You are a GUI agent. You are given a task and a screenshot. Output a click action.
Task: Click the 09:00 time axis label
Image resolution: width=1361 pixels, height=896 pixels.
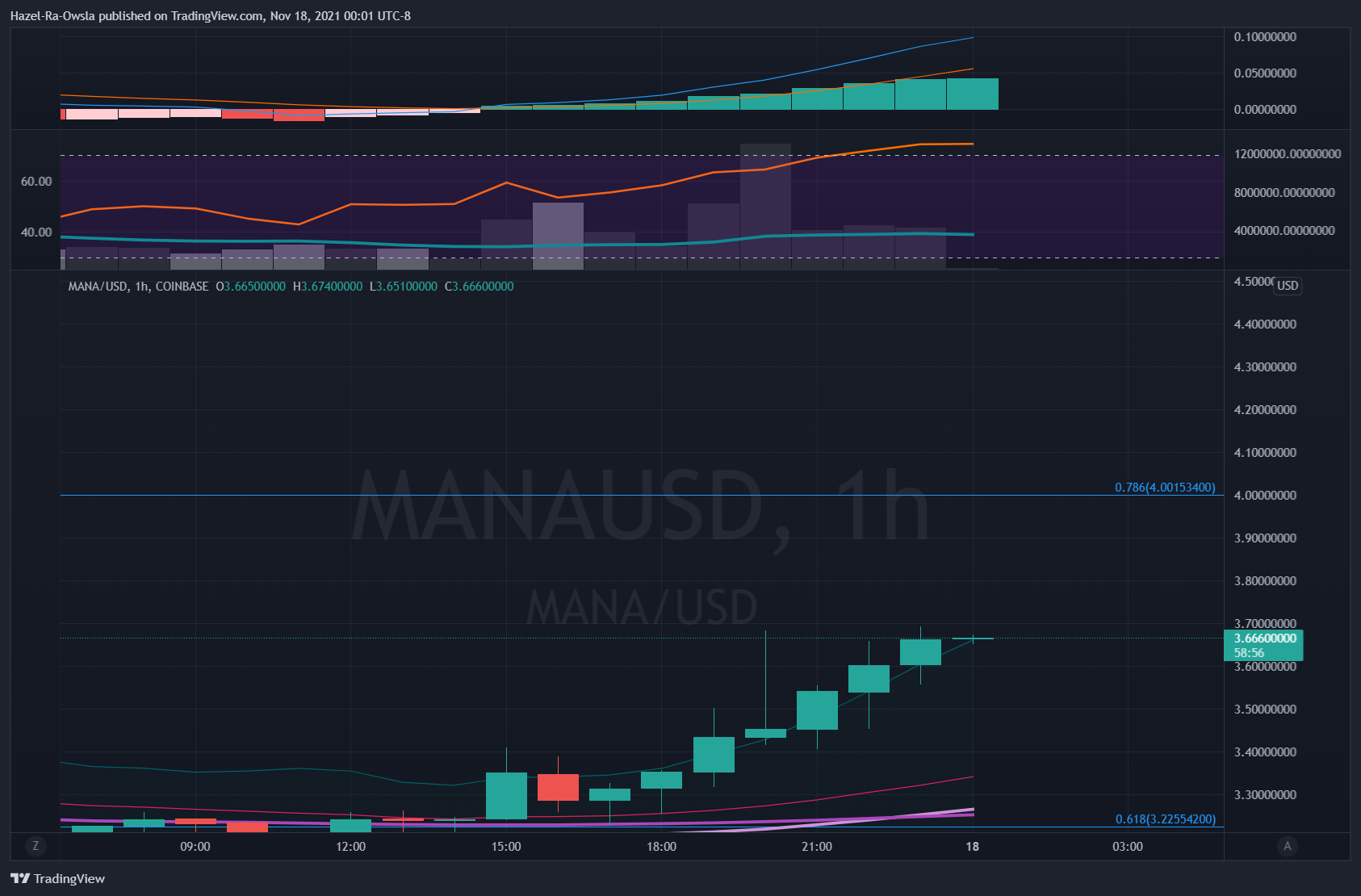tap(195, 846)
